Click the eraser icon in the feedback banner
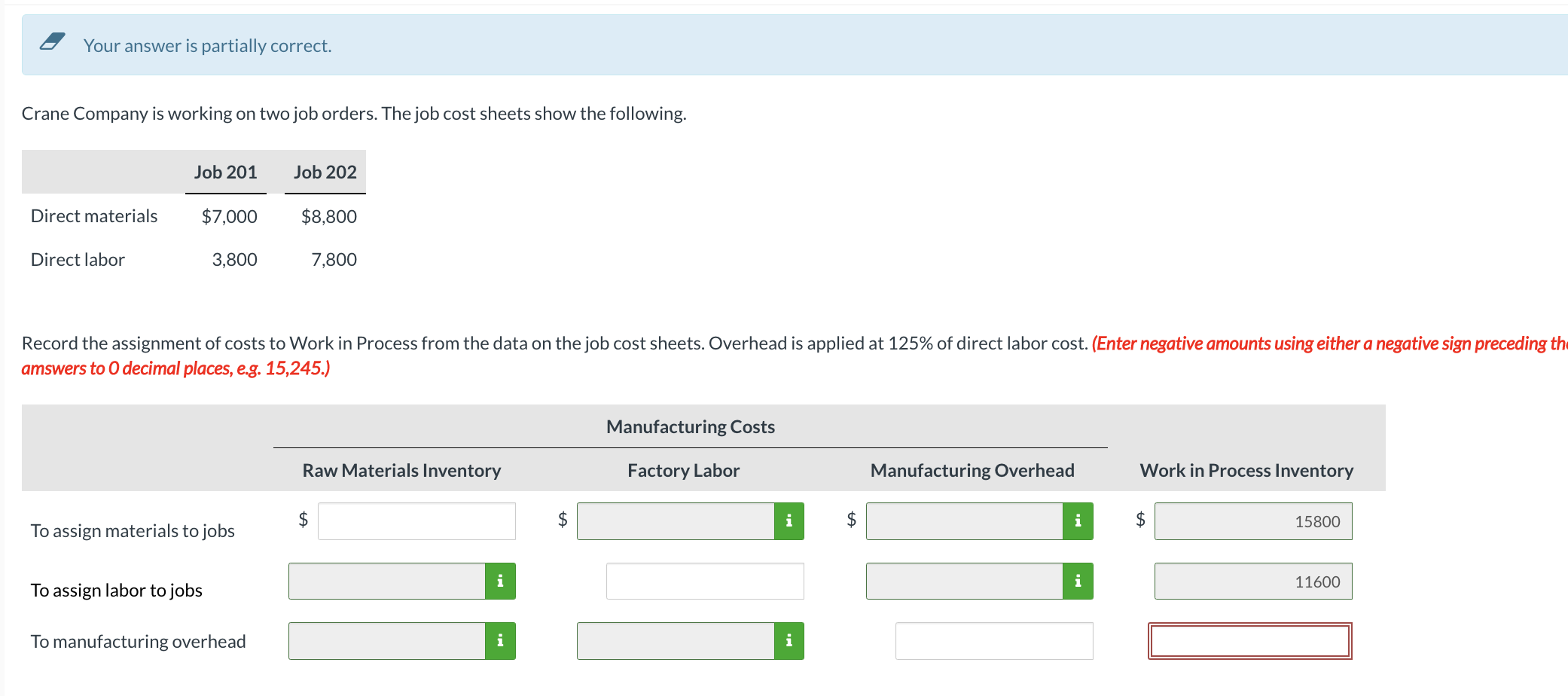The width and height of the screenshot is (1568, 696). tap(52, 42)
